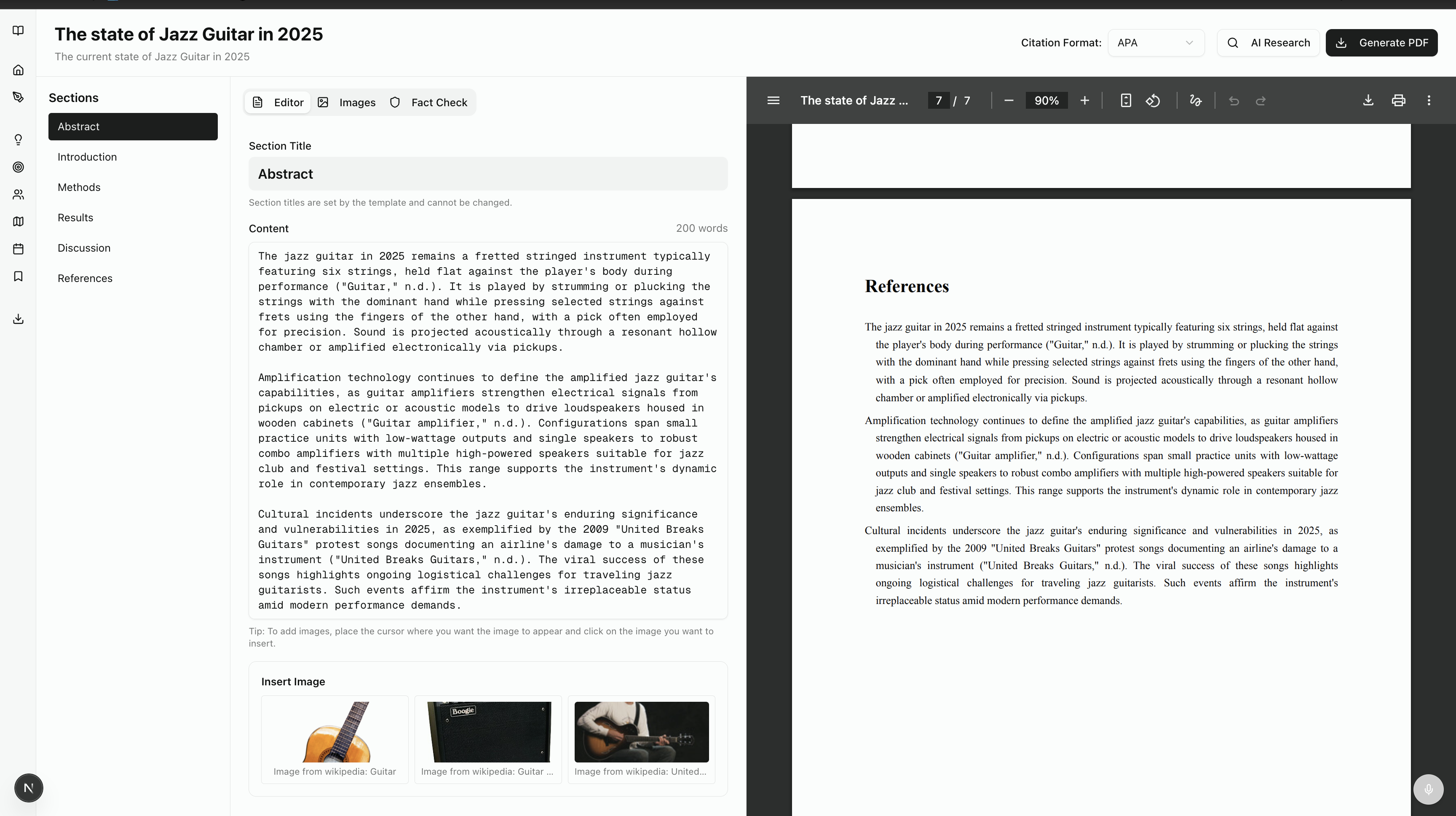Screen dimensions: 1456x816
Task: Click the AI Research button
Action: tap(1269, 43)
